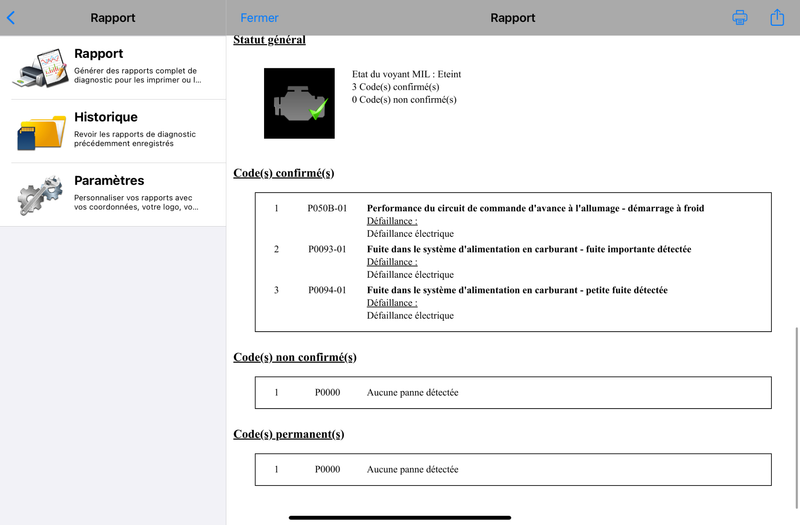The height and width of the screenshot is (525, 800).
Task: Click fault code P050B-01
Action: (x=327, y=208)
